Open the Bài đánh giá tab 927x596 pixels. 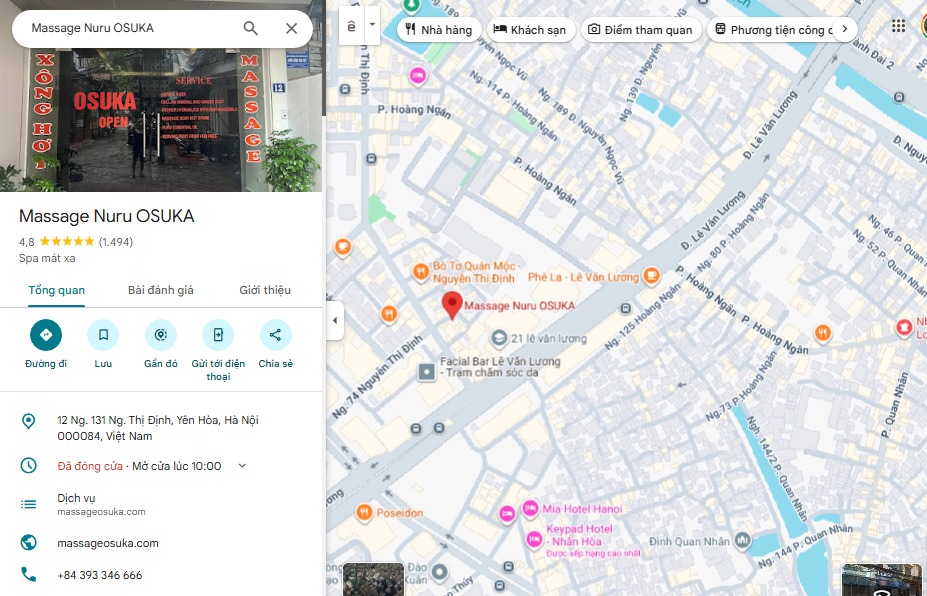161,290
